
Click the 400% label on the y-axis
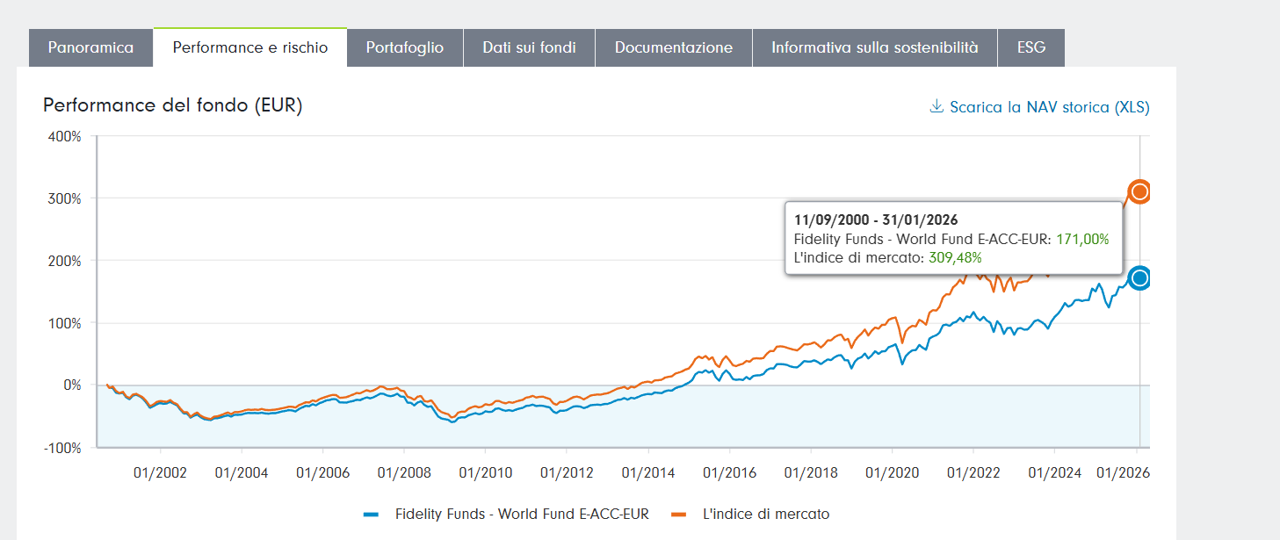[64, 136]
